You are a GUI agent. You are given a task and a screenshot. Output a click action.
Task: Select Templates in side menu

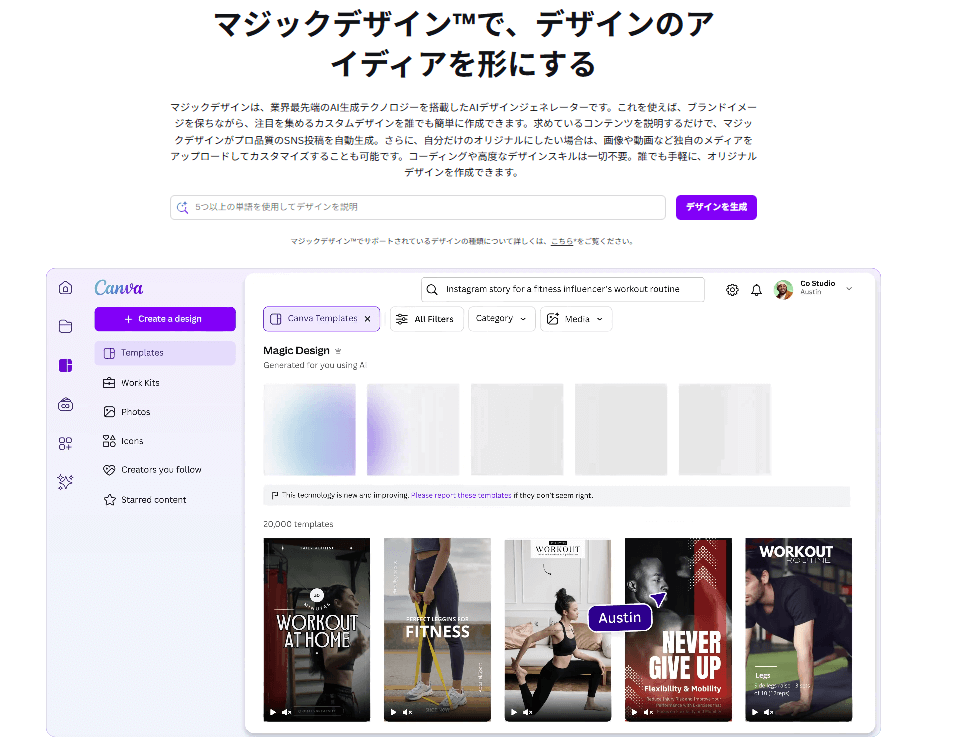point(165,353)
